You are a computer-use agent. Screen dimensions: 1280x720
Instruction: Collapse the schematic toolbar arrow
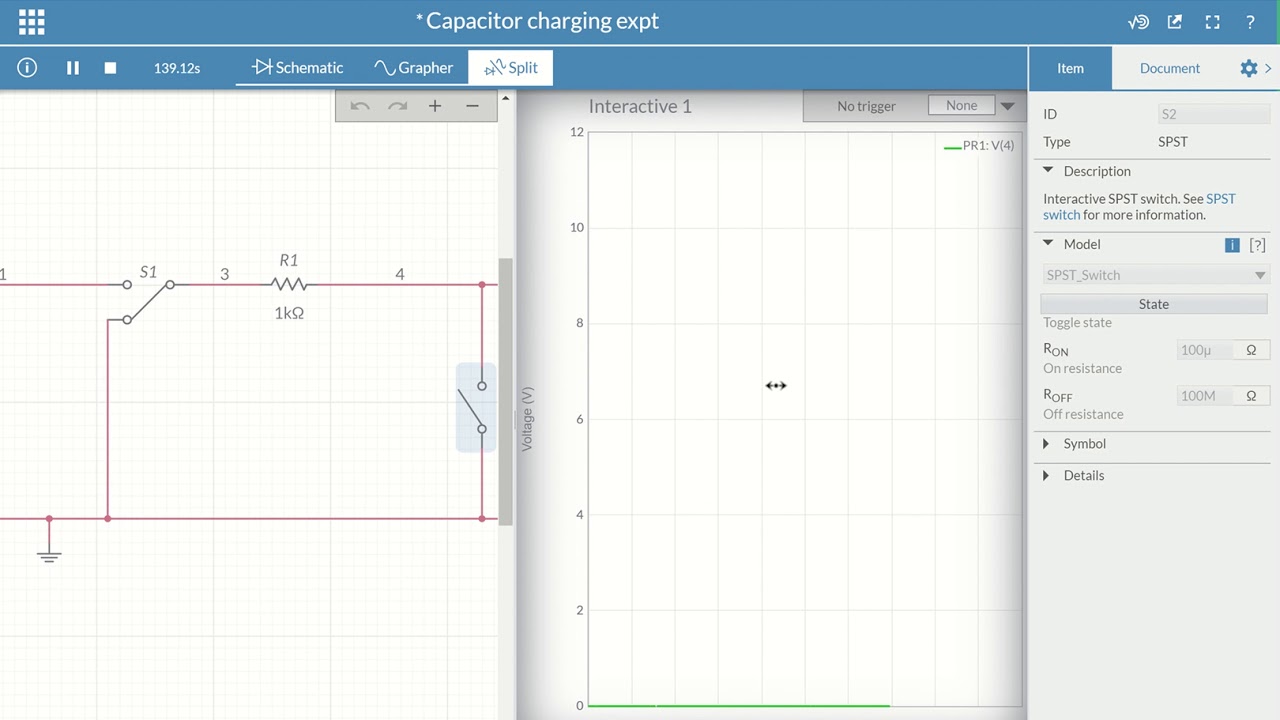[x=505, y=98]
